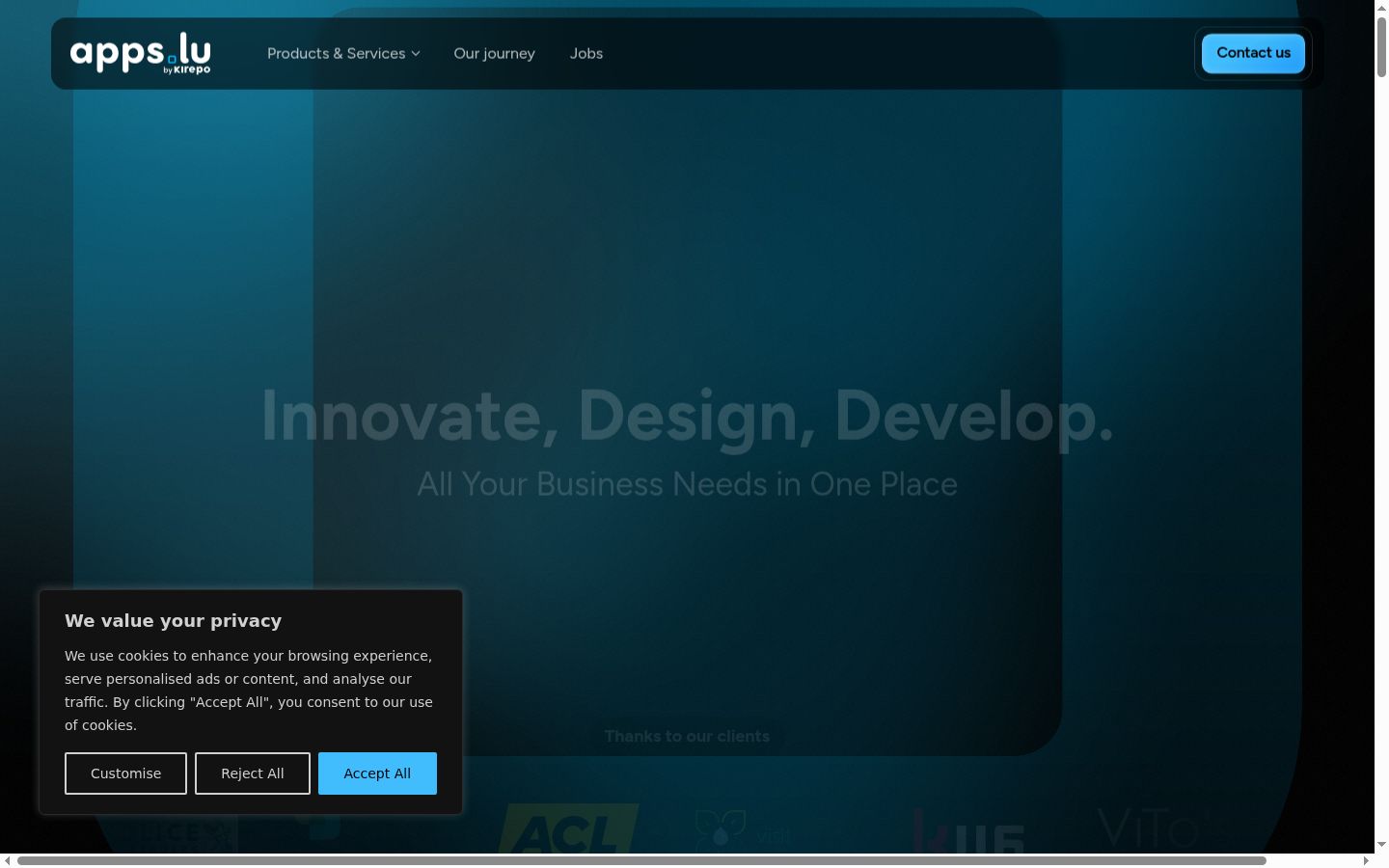1389x868 pixels.
Task: Click the ViTo client logo
Action: pos(1162,829)
